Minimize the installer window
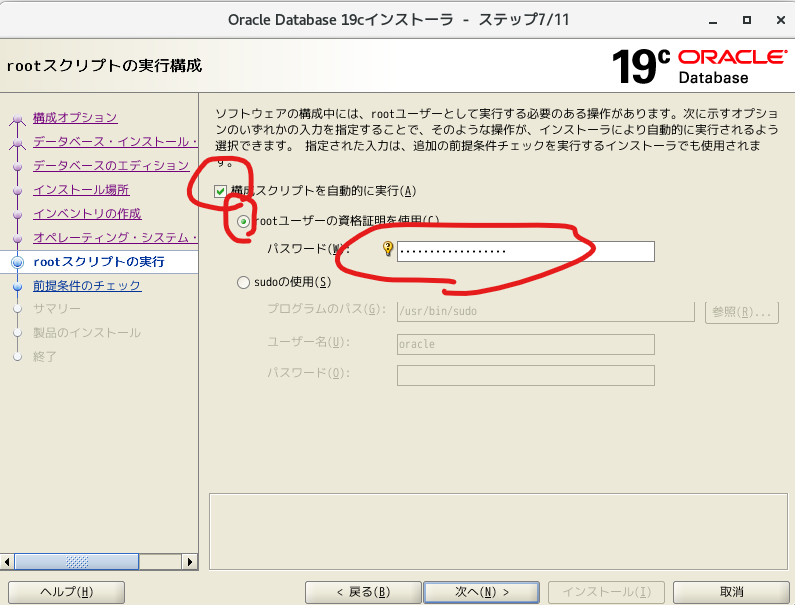Viewport: 795px width, 605px height. [x=713, y=20]
